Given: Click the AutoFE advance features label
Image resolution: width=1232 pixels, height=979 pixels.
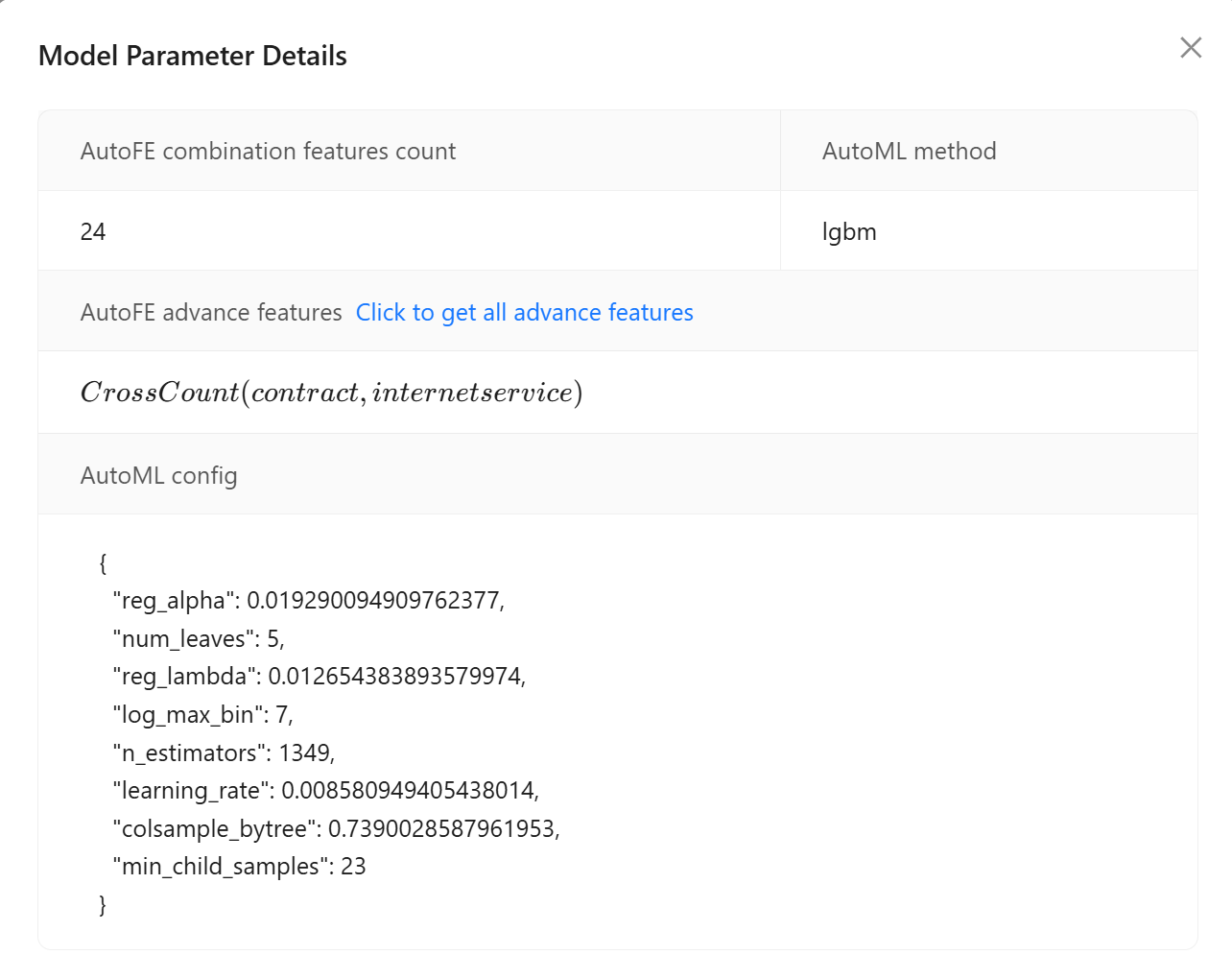Looking at the screenshot, I should [x=211, y=313].
